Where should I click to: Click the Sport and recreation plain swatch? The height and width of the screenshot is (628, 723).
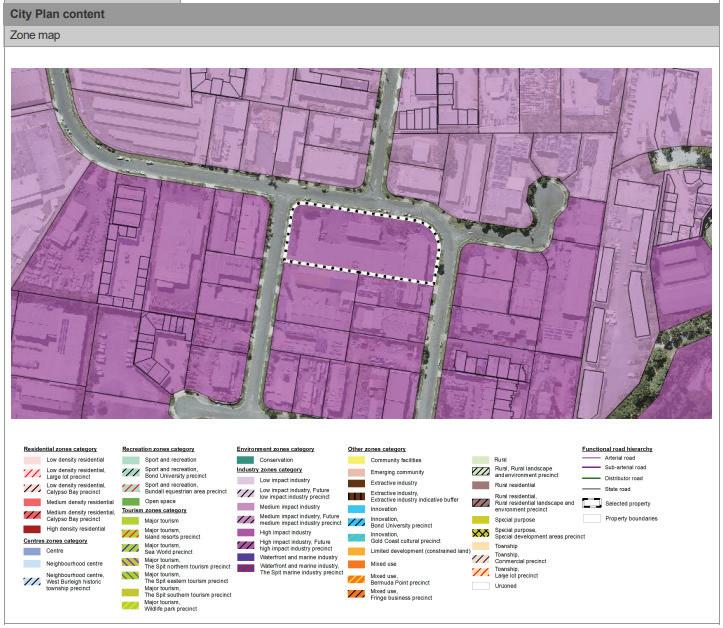(130, 460)
